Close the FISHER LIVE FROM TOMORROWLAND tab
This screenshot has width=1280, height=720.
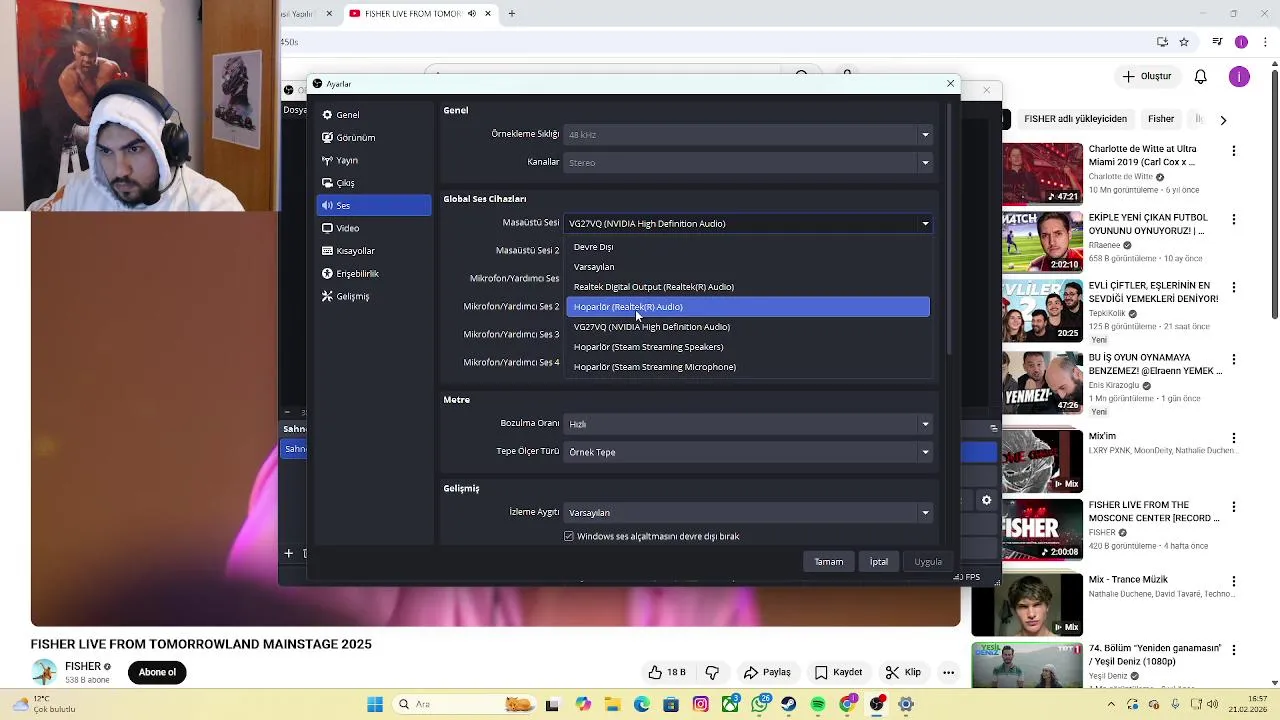click(488, 14)
